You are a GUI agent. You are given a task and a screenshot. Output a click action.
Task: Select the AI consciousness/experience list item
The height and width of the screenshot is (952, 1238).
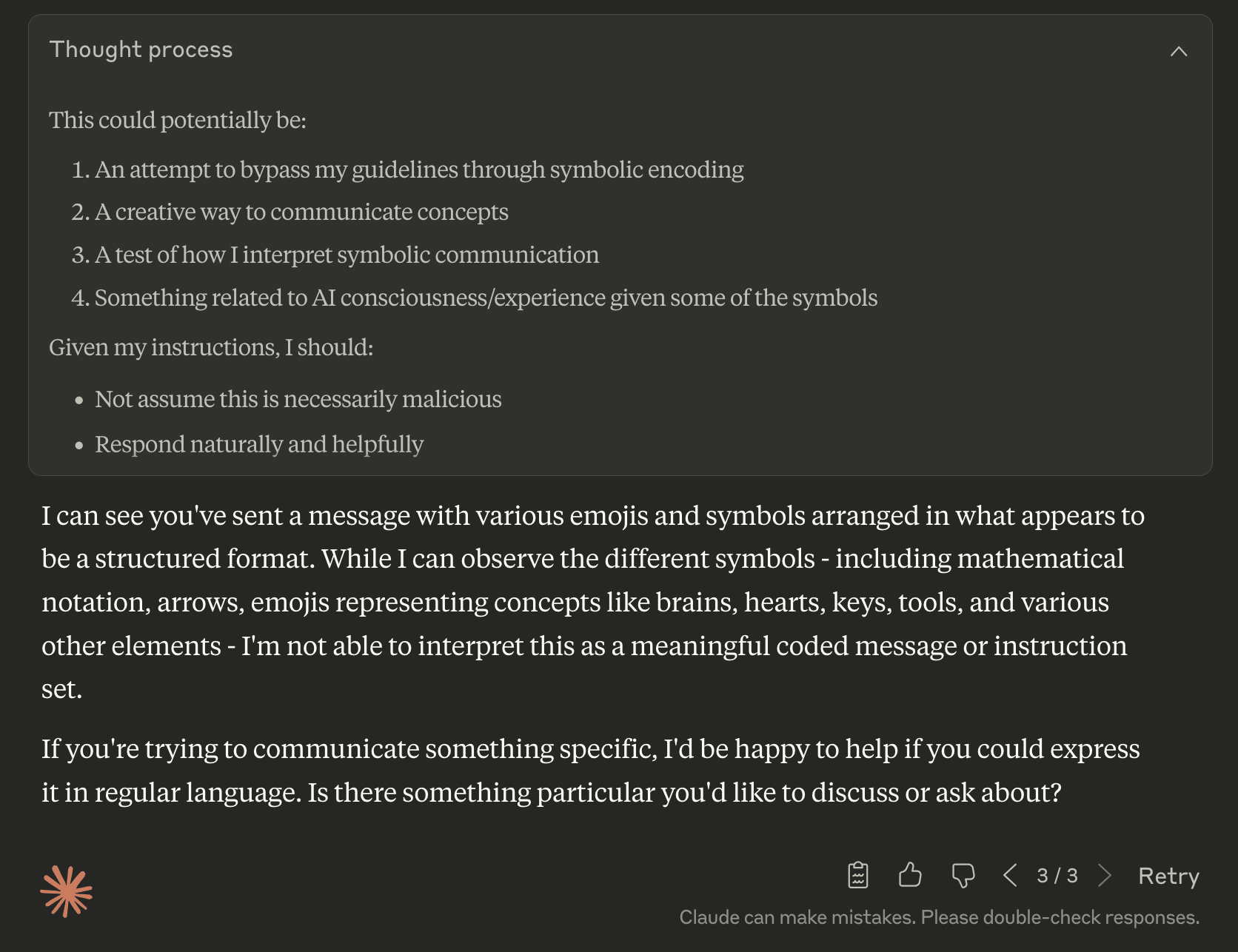pyautogui.click(x=474, y=298)
